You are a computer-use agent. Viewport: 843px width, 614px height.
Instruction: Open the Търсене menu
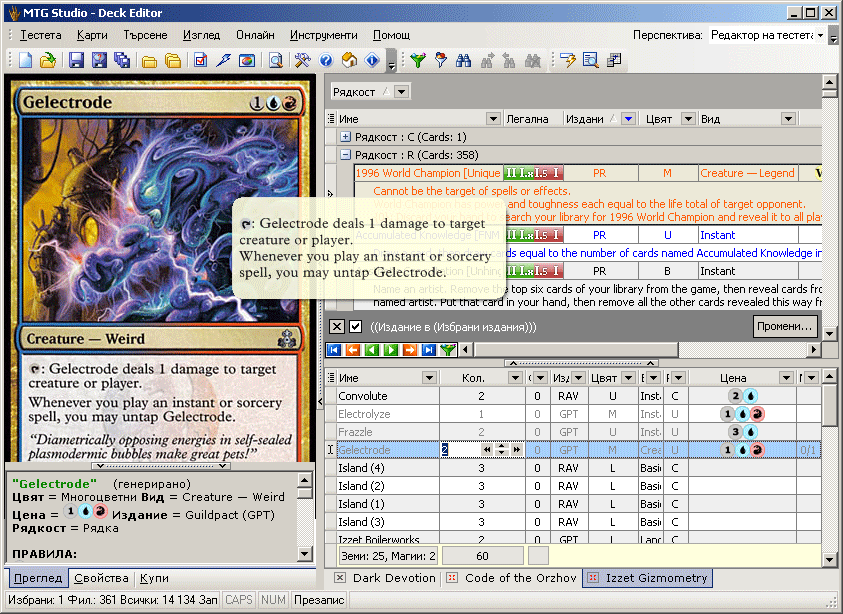[x=145, y=35]
